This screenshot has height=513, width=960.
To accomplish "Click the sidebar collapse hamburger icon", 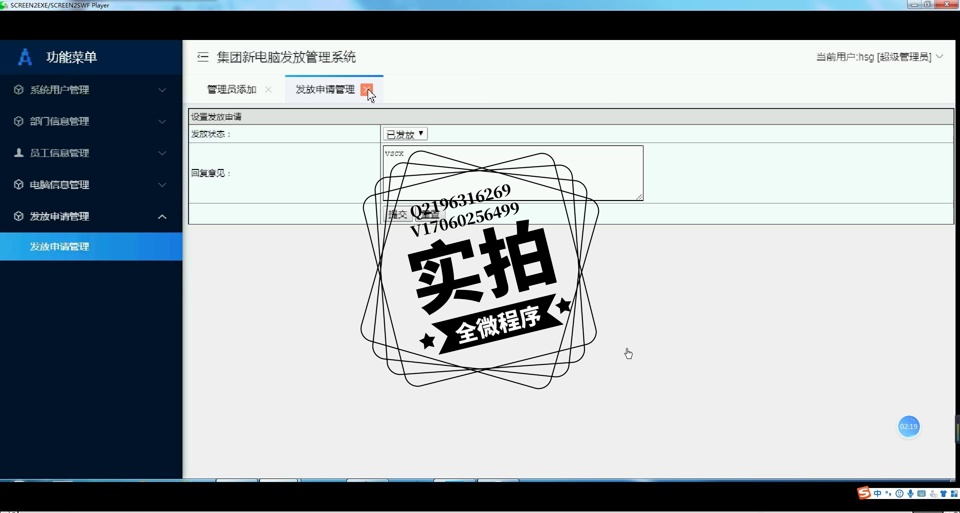I will tap(203, 58).
